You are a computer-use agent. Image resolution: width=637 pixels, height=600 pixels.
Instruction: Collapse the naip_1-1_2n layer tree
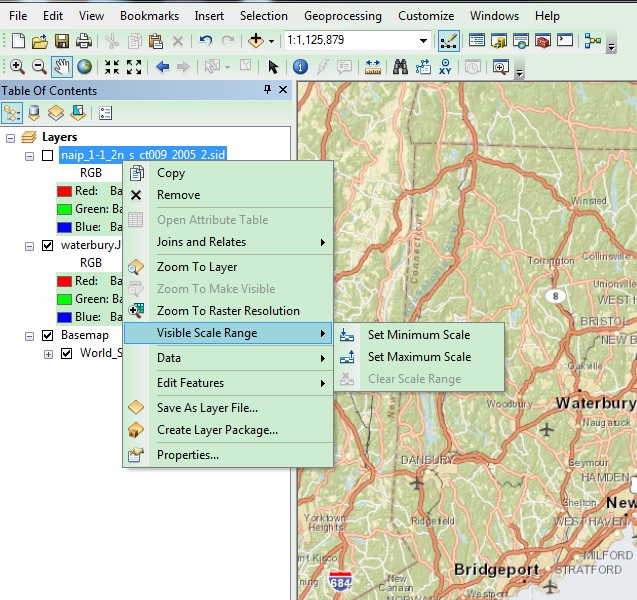29,156
